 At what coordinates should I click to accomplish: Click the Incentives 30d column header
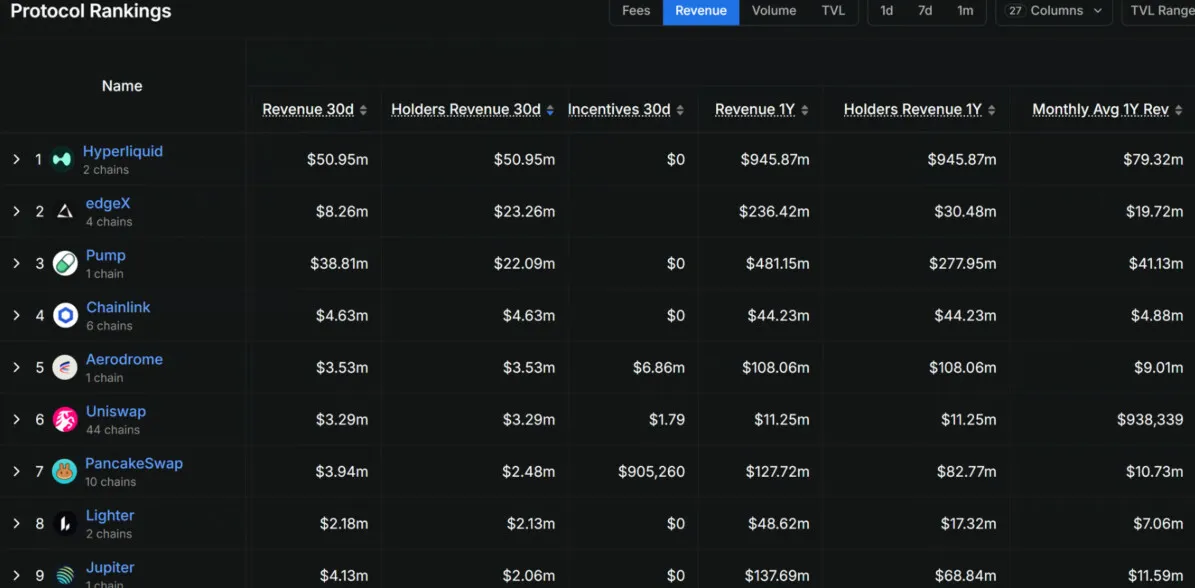tap(619, 110)
